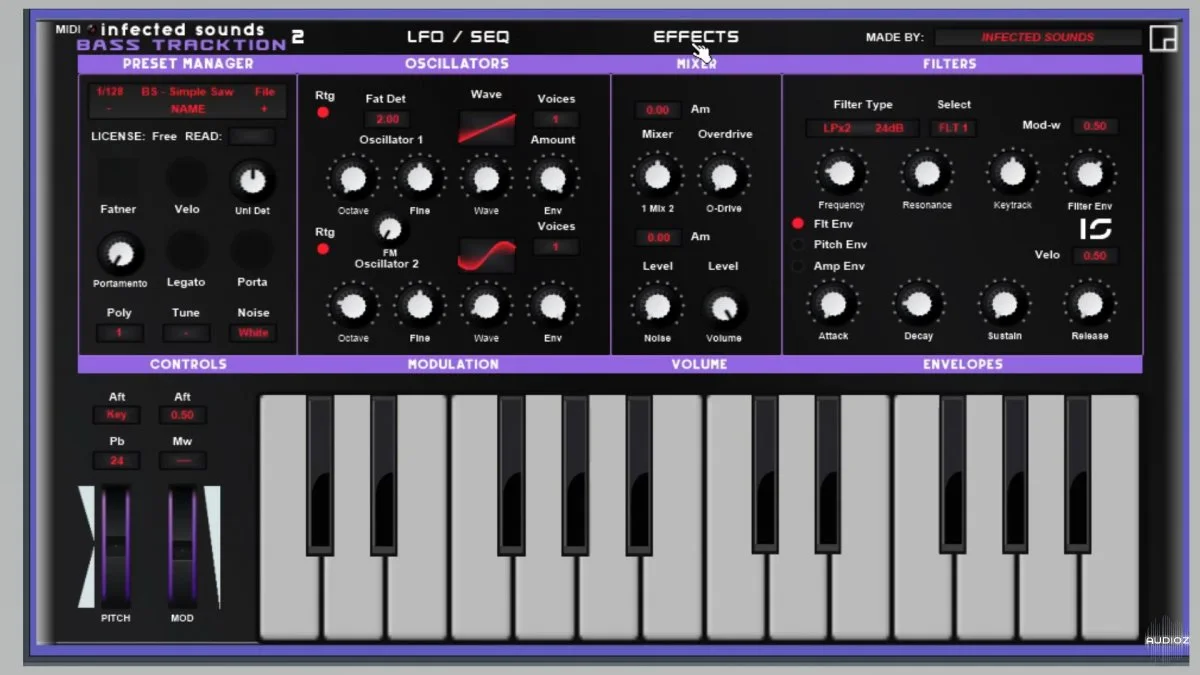Go to previous preset with minus button
Image resolution: width=1200 pixels, height=675 pixels.
coord(107,109)
